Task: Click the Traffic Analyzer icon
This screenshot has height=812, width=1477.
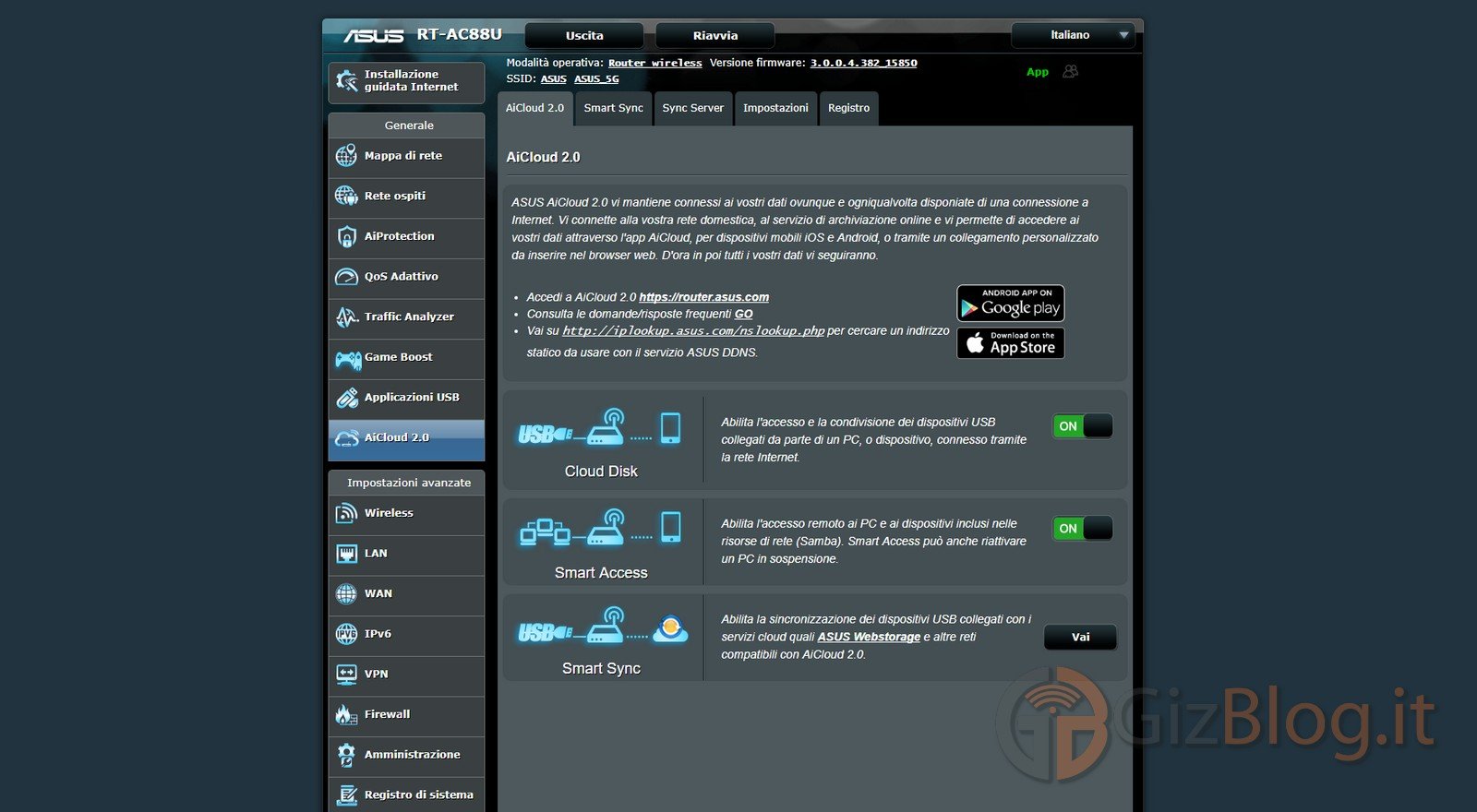Action: click(x=346, y=316)
